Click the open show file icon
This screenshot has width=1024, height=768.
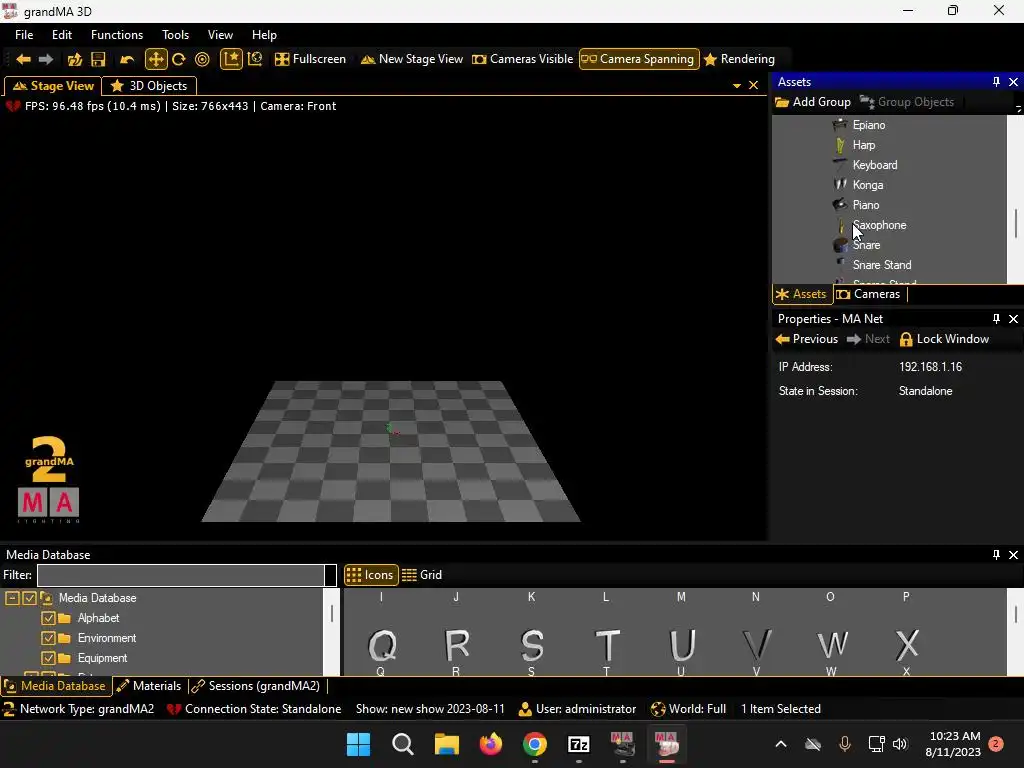coord(74,59)
